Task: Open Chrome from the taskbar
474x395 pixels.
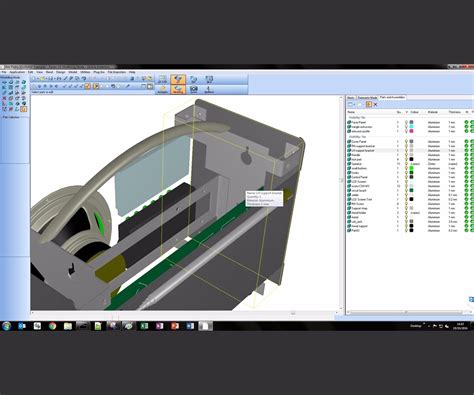Action: [52, 326]
